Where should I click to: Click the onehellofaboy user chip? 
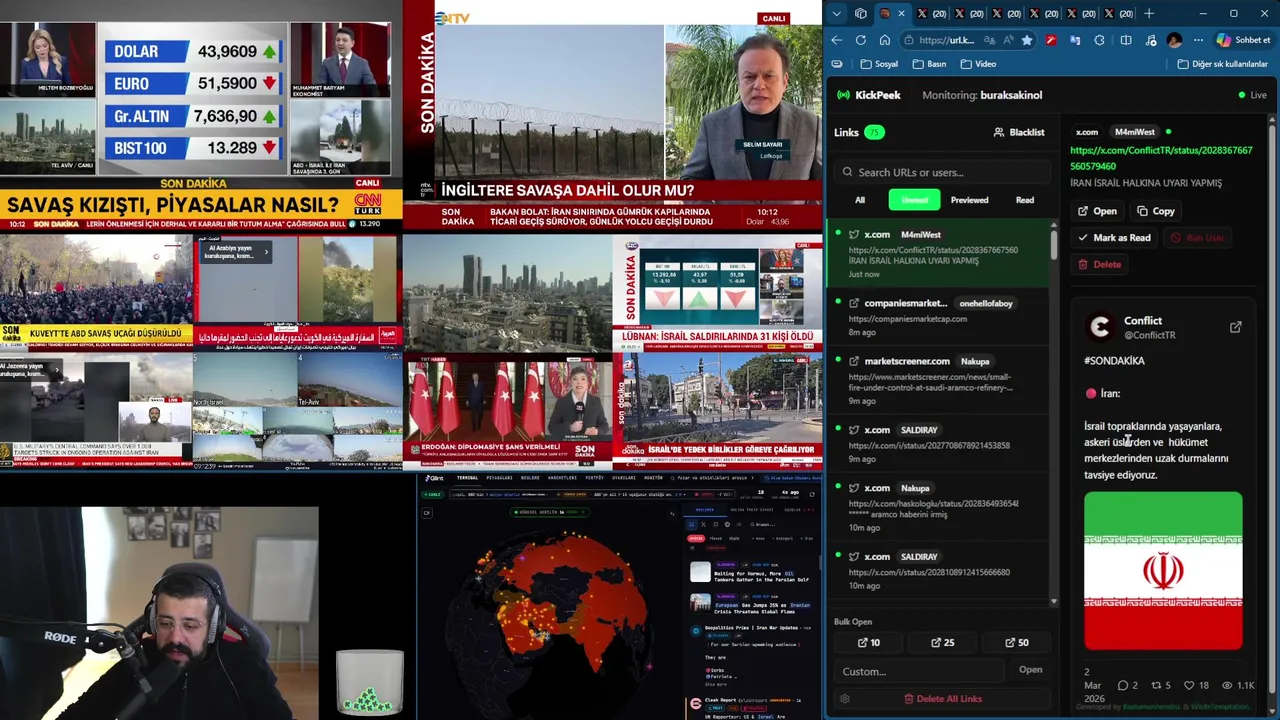[x=986, y=303]
